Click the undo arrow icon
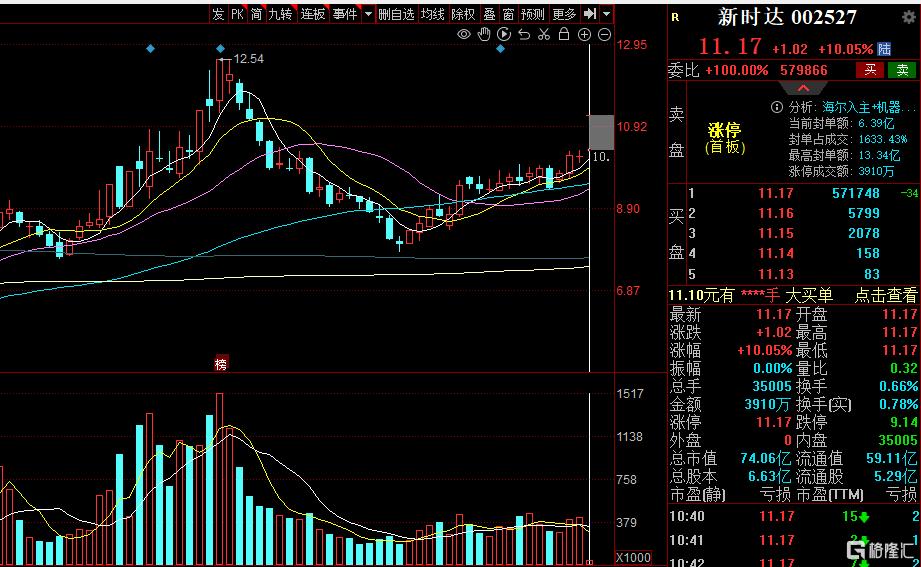Viewport: 921px width, 567px height. coord(524,35)
